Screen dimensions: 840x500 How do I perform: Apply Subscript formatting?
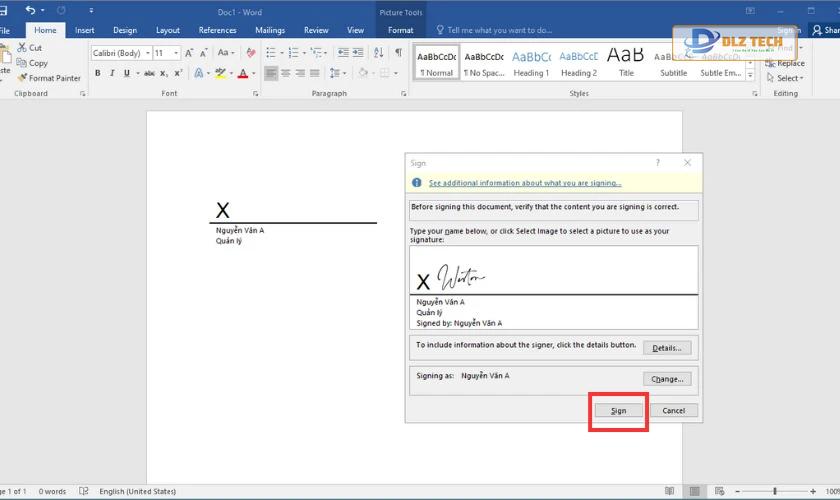pyautogui.click(x=164, y=73)
